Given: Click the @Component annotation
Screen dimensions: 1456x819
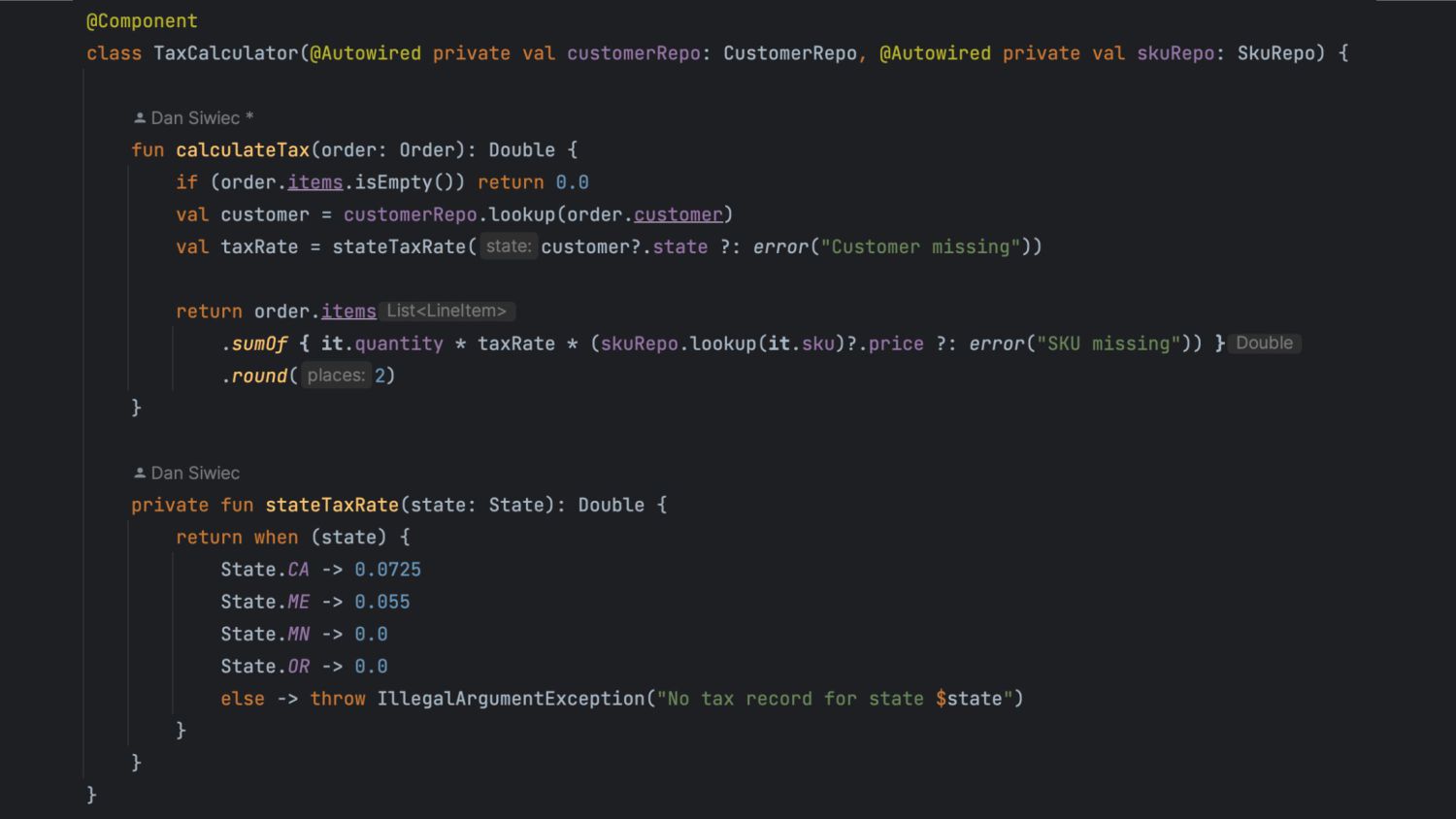Looking at the screenshot, I should tap(142, 21).
